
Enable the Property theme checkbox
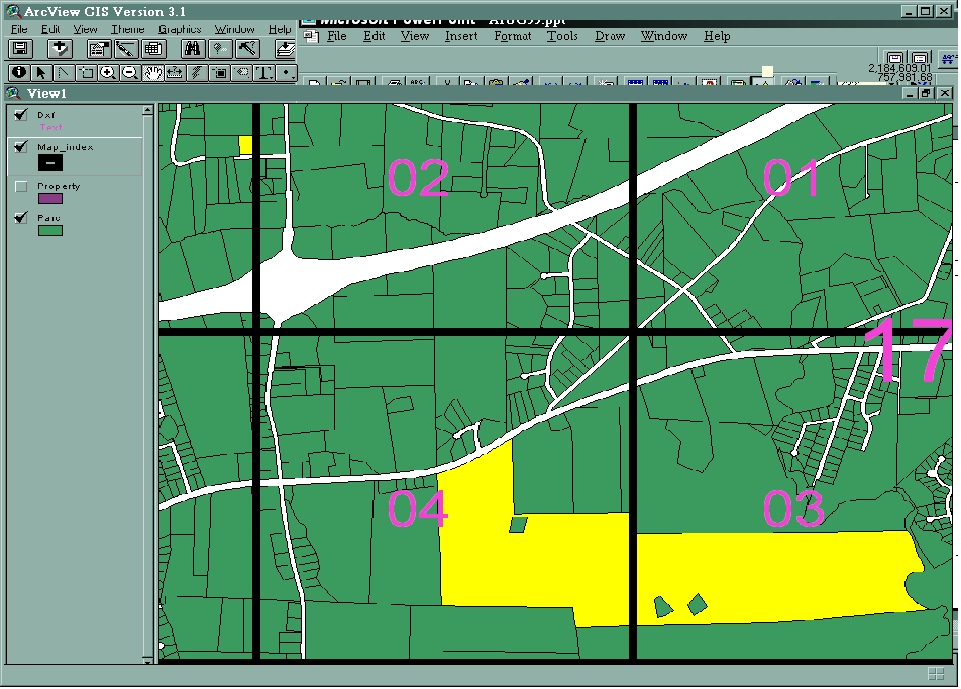[21, 187]
